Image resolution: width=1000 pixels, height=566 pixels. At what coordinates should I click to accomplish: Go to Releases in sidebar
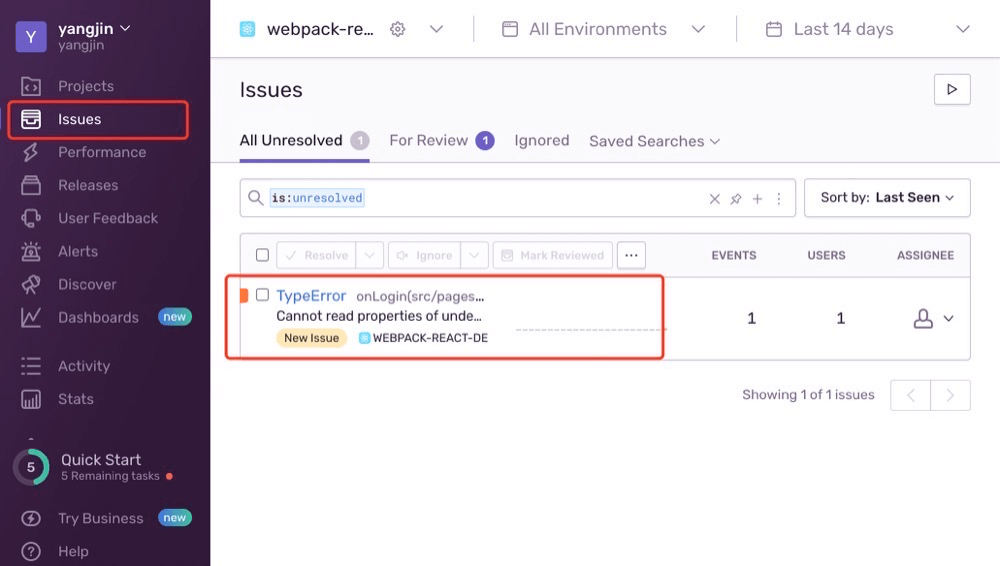88,185
